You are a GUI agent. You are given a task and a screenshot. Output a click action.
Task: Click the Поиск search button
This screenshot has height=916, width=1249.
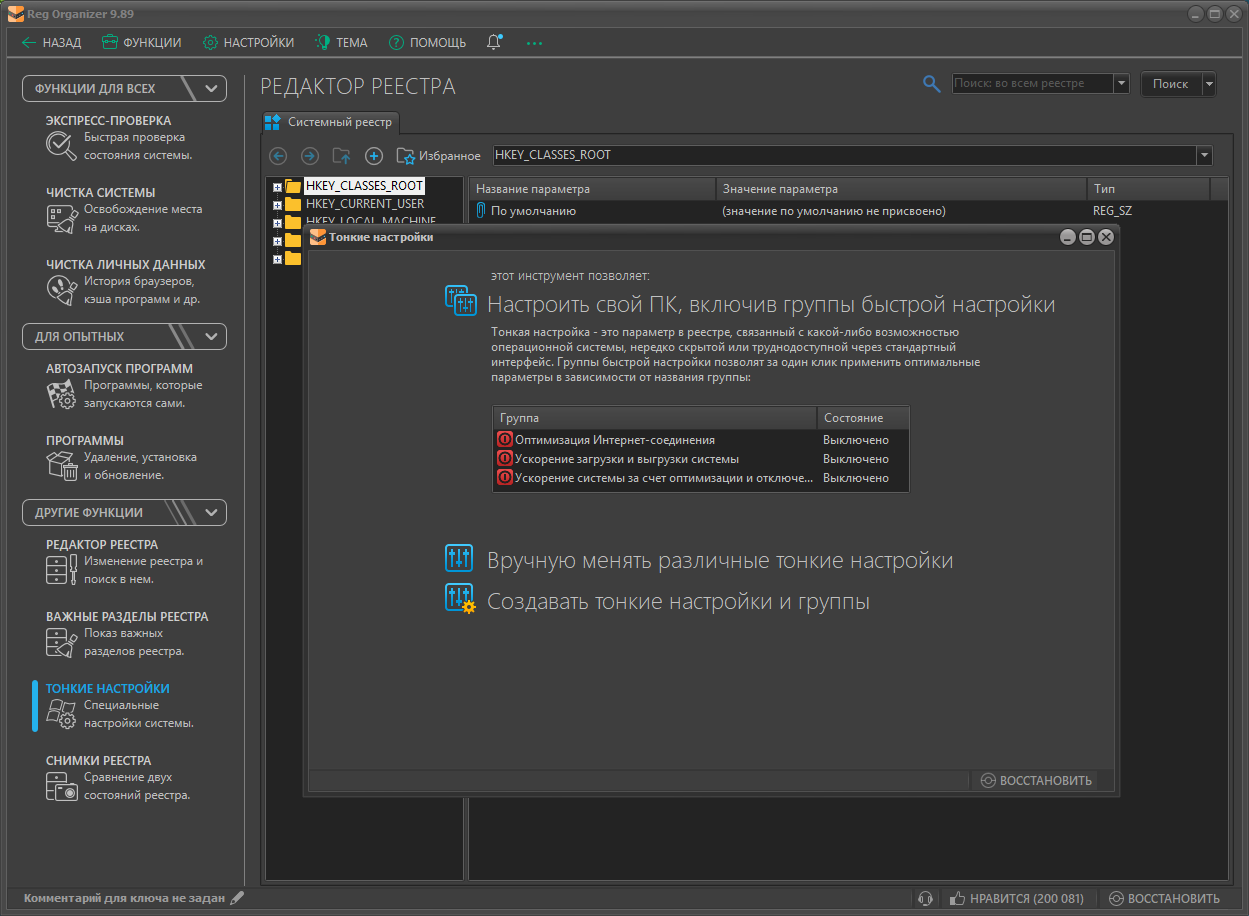click(1170, 84)
